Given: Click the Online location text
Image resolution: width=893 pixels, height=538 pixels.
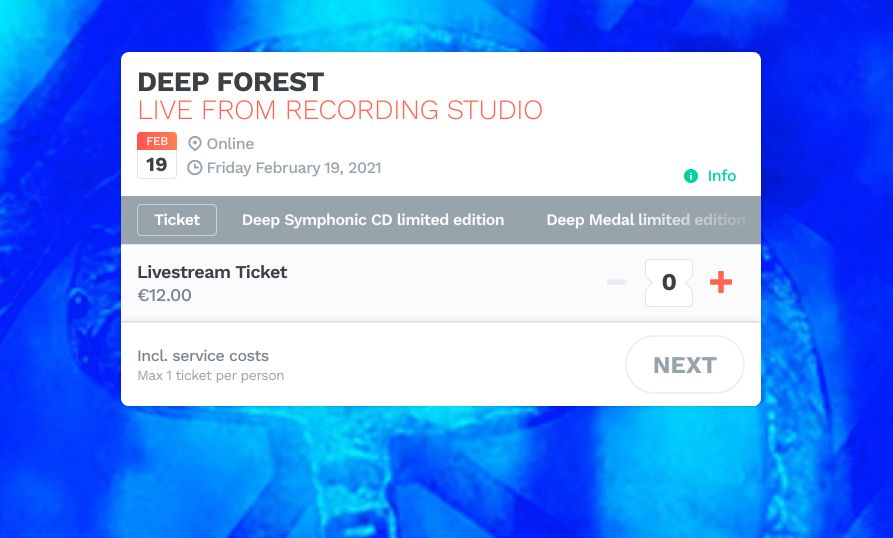Looking at the screenshot, I should (230, 143).
